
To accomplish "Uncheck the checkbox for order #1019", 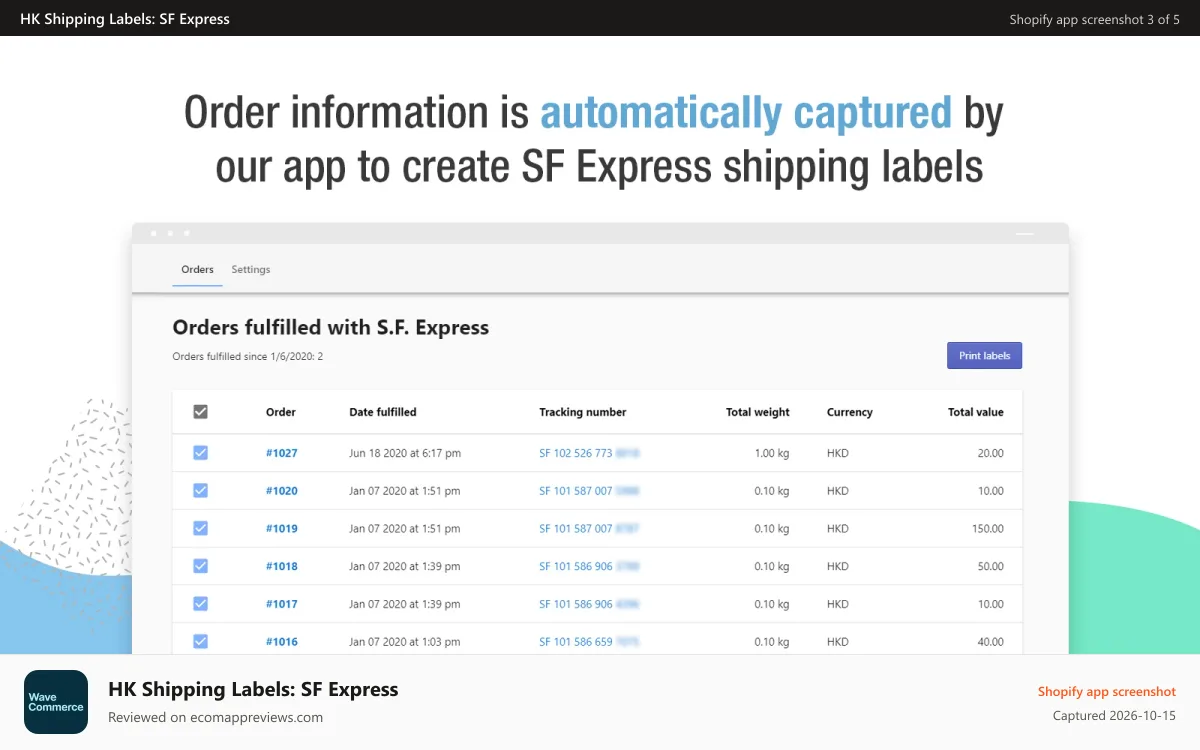I will pos(200,529).
